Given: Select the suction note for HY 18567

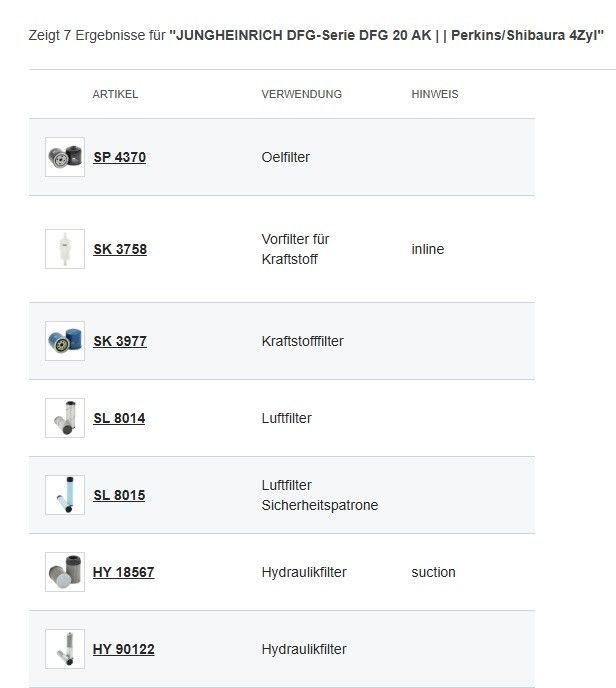Looking at the screenshot, I should tap(433, 572).
